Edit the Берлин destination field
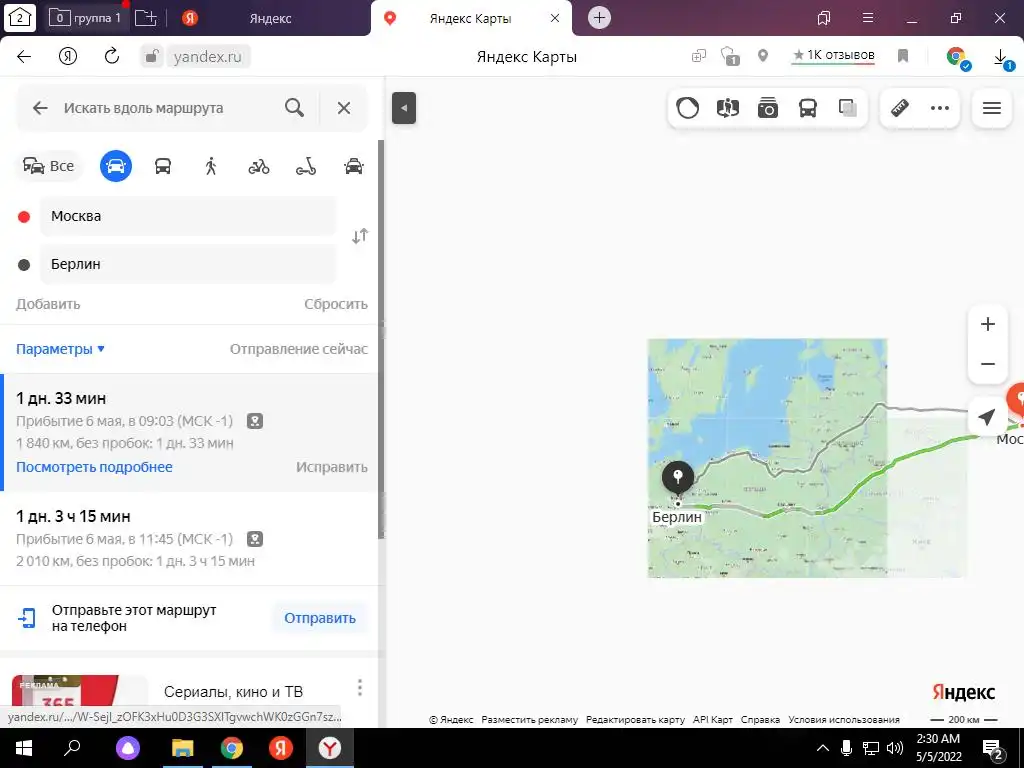 click(x=188, y=264)
